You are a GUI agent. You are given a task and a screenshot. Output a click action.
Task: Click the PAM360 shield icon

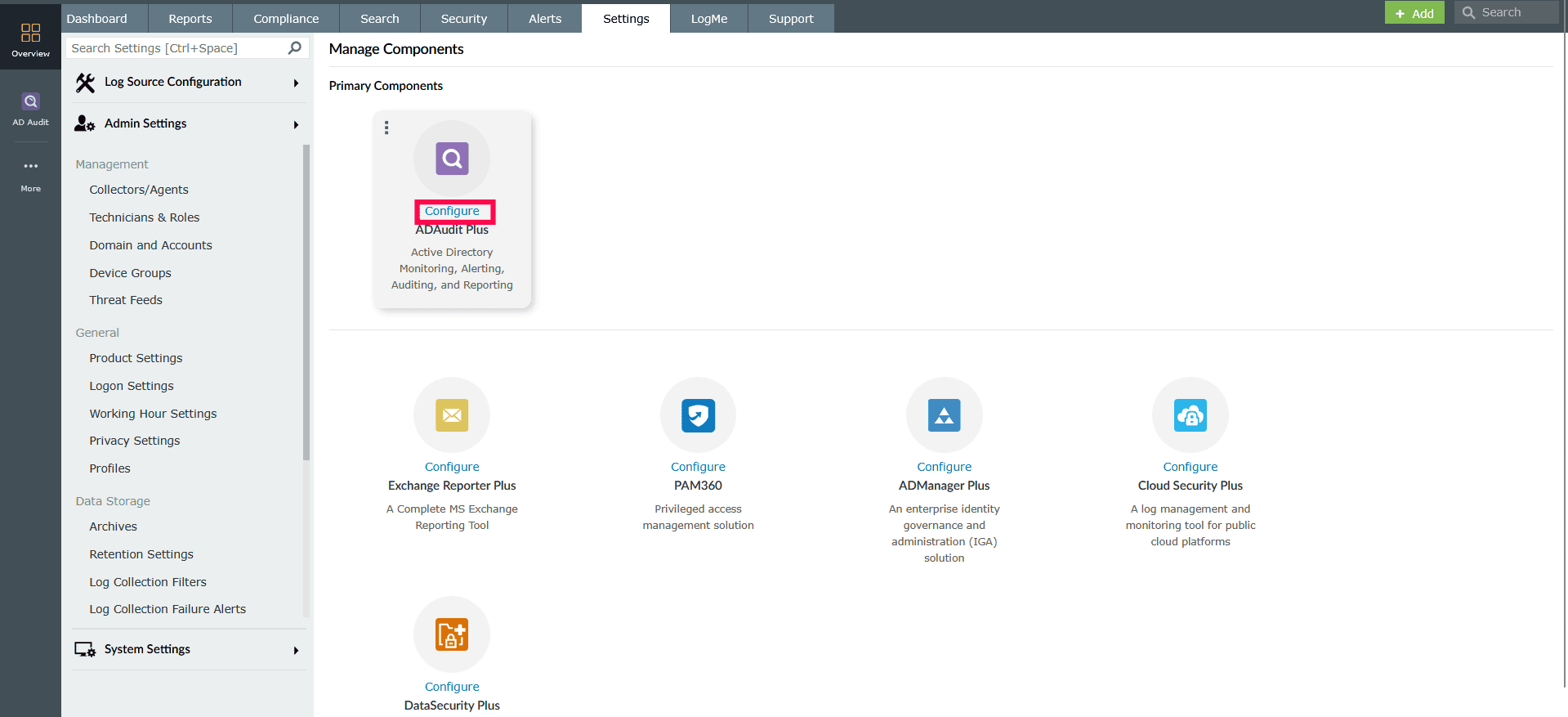[x=699, y=415]
